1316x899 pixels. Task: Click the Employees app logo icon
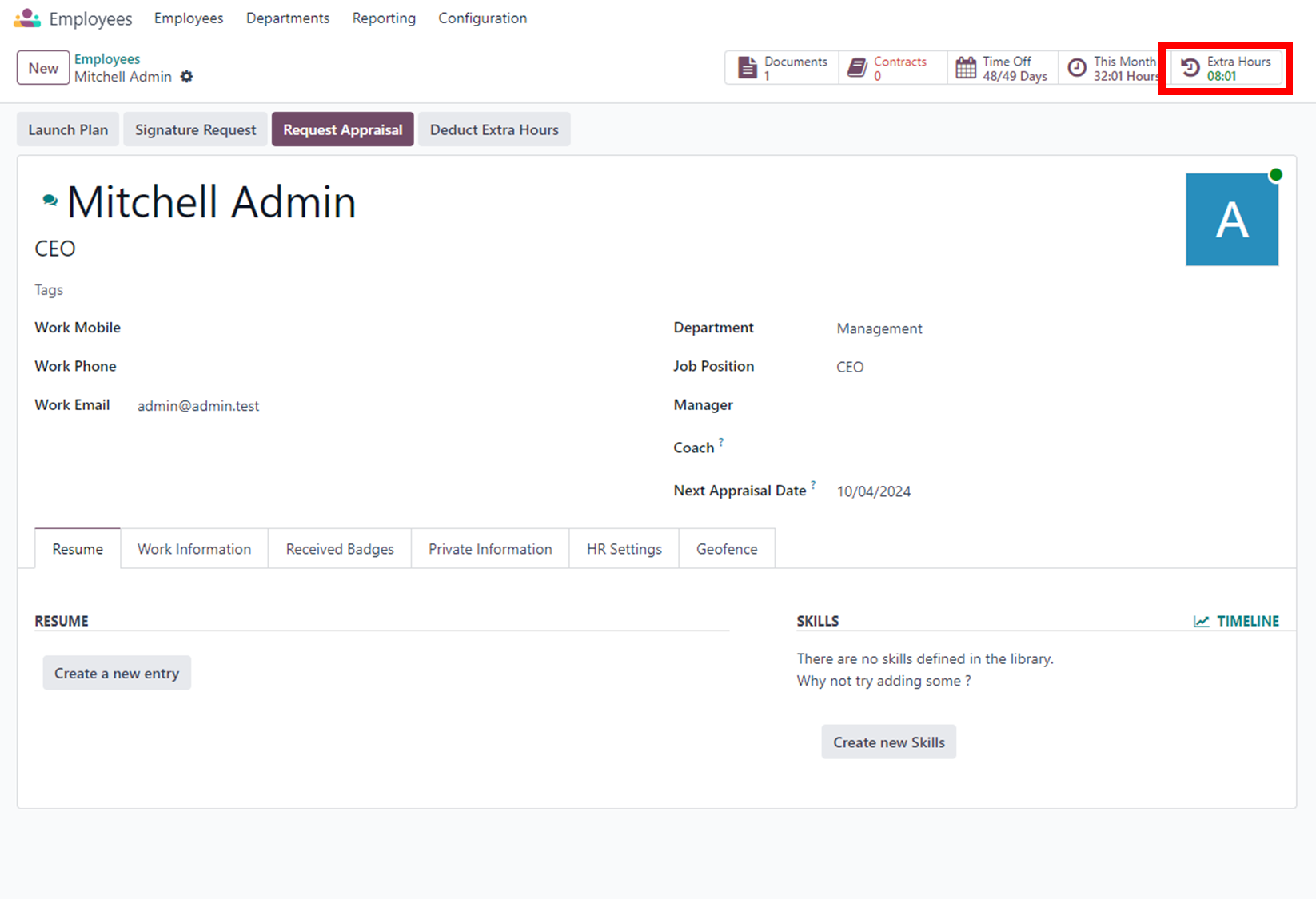tap(27, 18)
